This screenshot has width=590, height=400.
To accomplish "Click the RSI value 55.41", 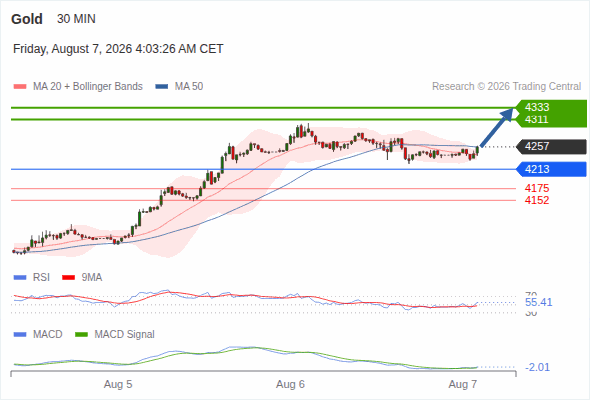I will [x=538, y=302].
